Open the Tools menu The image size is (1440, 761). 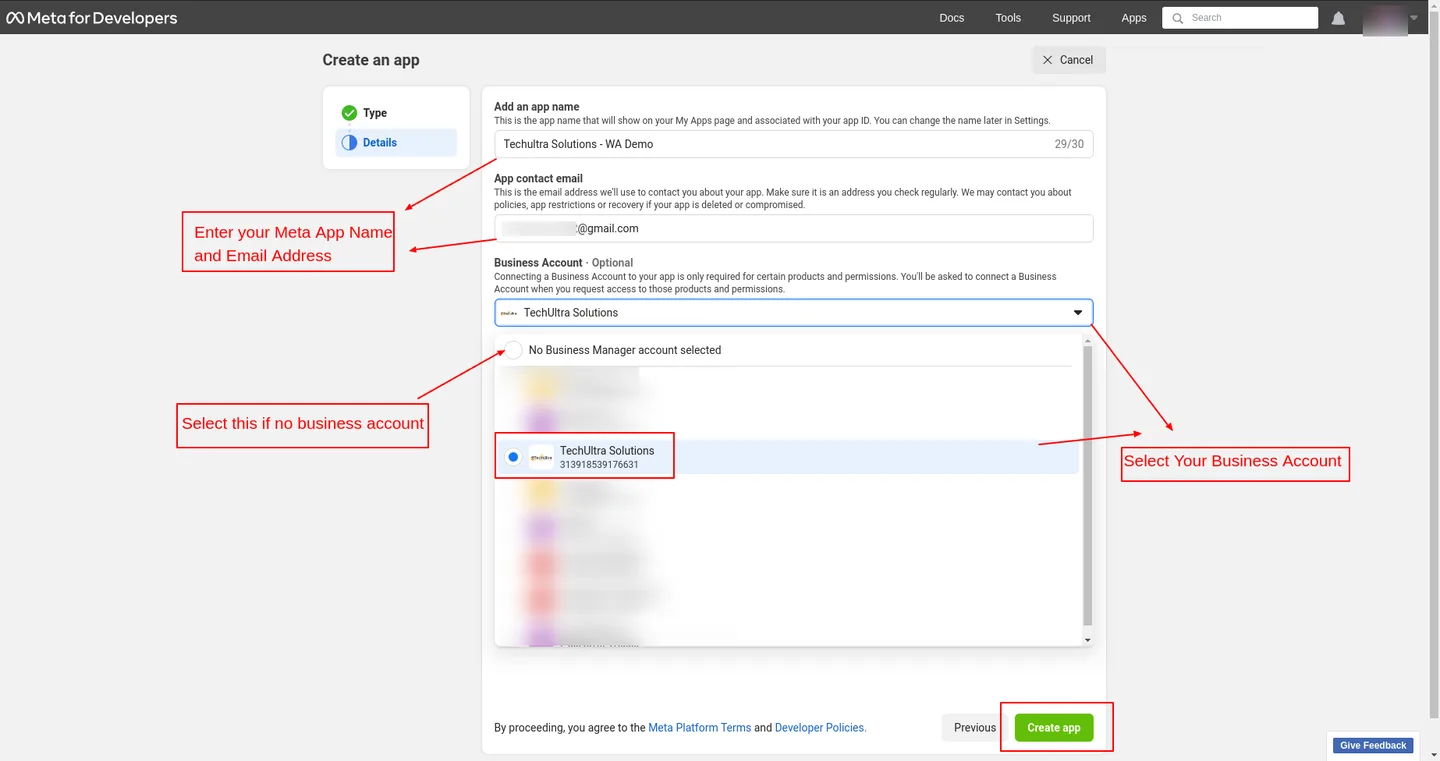pyautogui.click(x=1008, y=18)
